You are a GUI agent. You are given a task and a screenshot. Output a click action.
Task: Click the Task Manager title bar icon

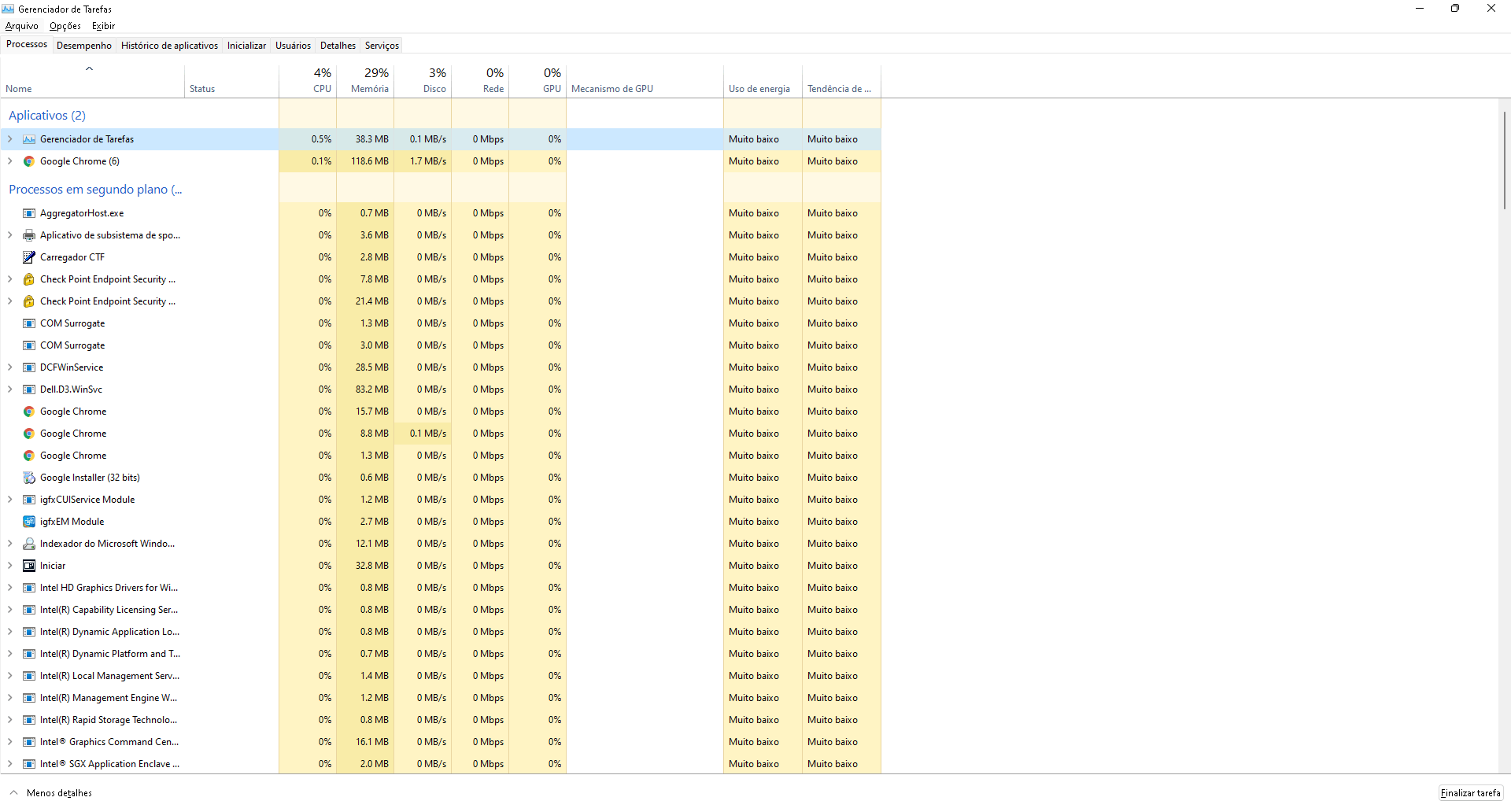[8, 9]
